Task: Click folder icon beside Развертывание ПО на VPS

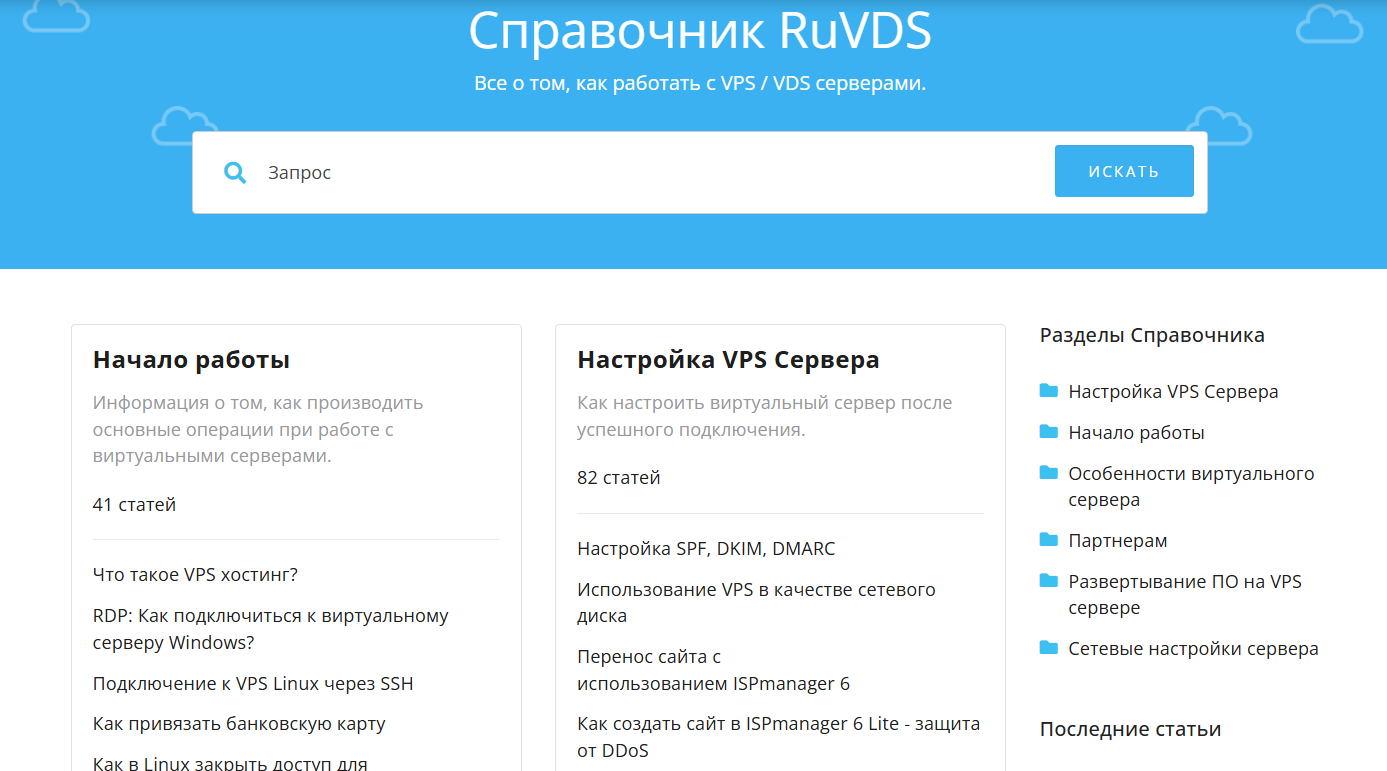Action: click(x=1048, y=581)
